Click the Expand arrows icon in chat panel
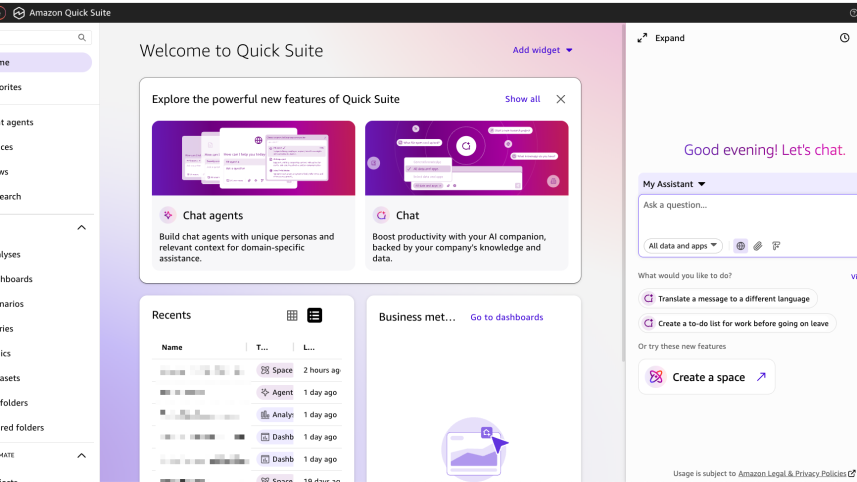 pos(642,38)
